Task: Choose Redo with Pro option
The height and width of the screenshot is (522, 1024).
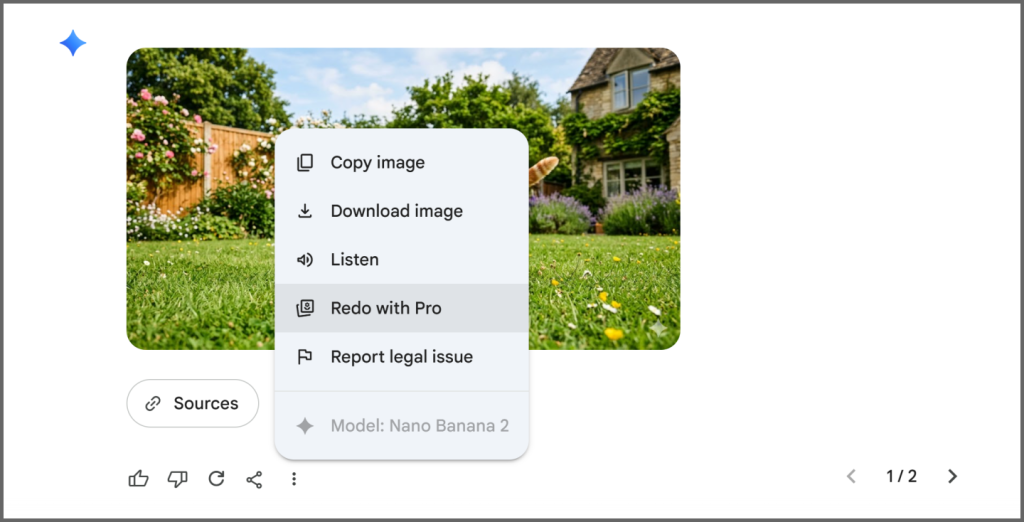Action: coord(402,308)
